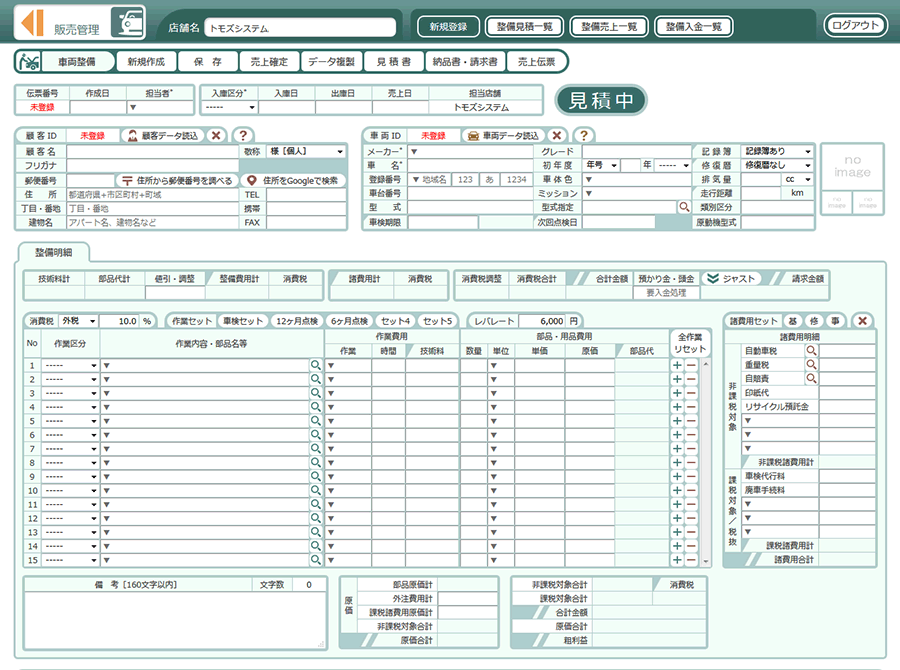Open the 排気量 cc unit dropdown
Viewport: 900px width, 670px height.
point(798,179)
